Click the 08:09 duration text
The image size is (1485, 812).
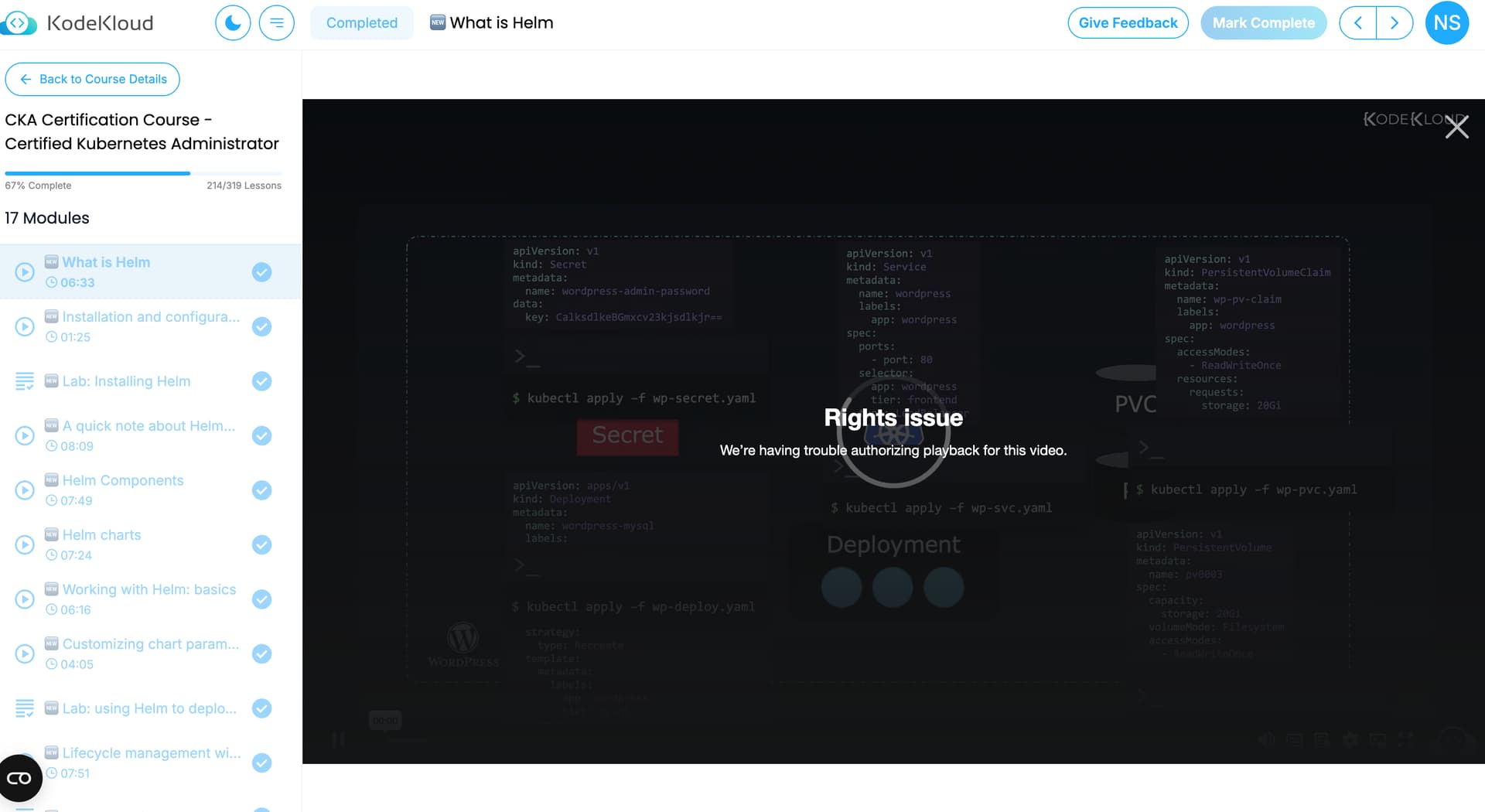[77, 446]
